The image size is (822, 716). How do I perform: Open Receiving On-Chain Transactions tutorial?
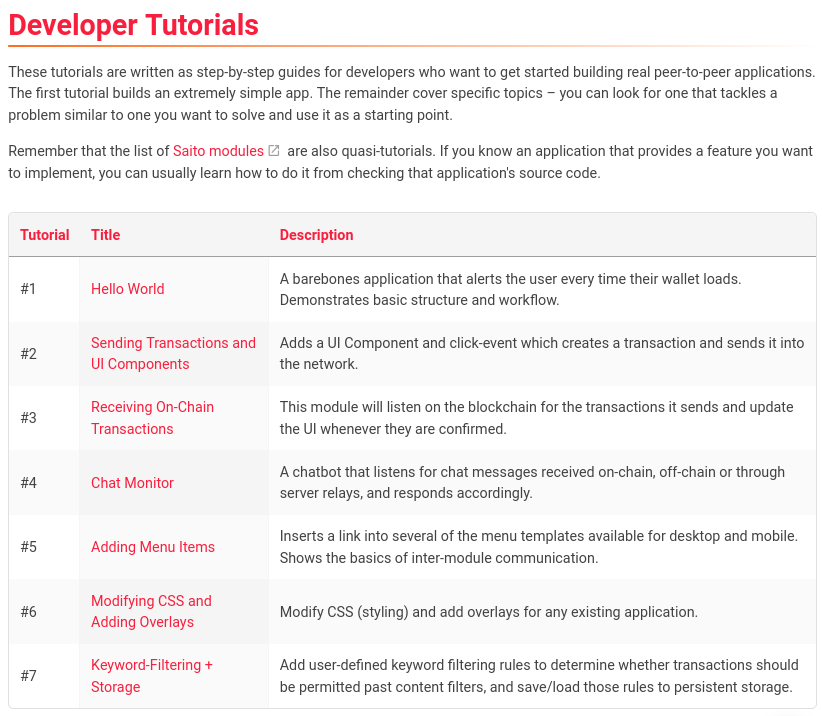coord(152,418)
